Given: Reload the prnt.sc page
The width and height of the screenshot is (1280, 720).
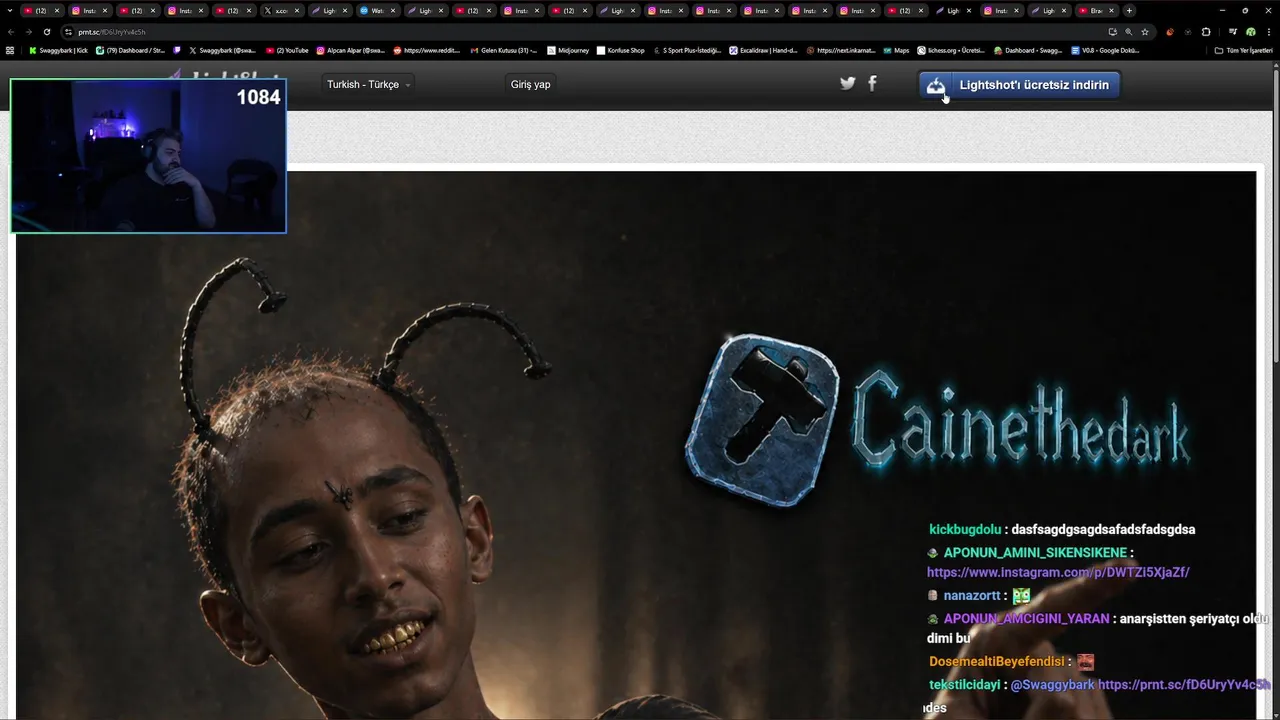Looking at the screenshot, I should [x=46, y=32].
